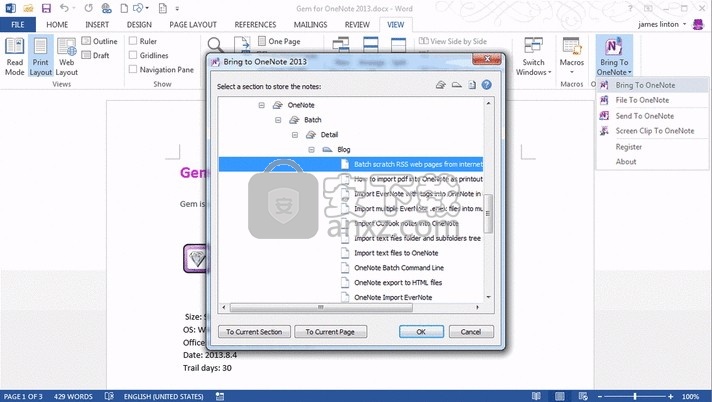
Task: Choose Register menu item
Action: click(653, 147)
